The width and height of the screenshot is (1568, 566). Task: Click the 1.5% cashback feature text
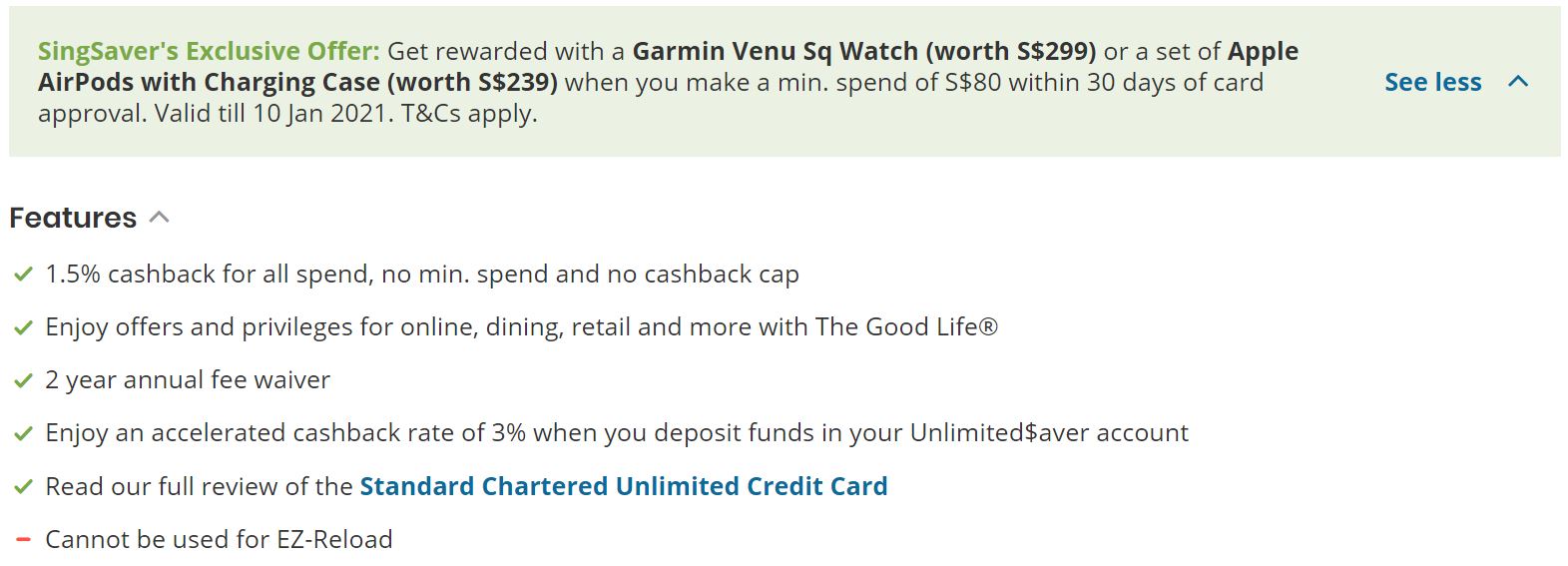pyautogui.click(x=422, y=275)
